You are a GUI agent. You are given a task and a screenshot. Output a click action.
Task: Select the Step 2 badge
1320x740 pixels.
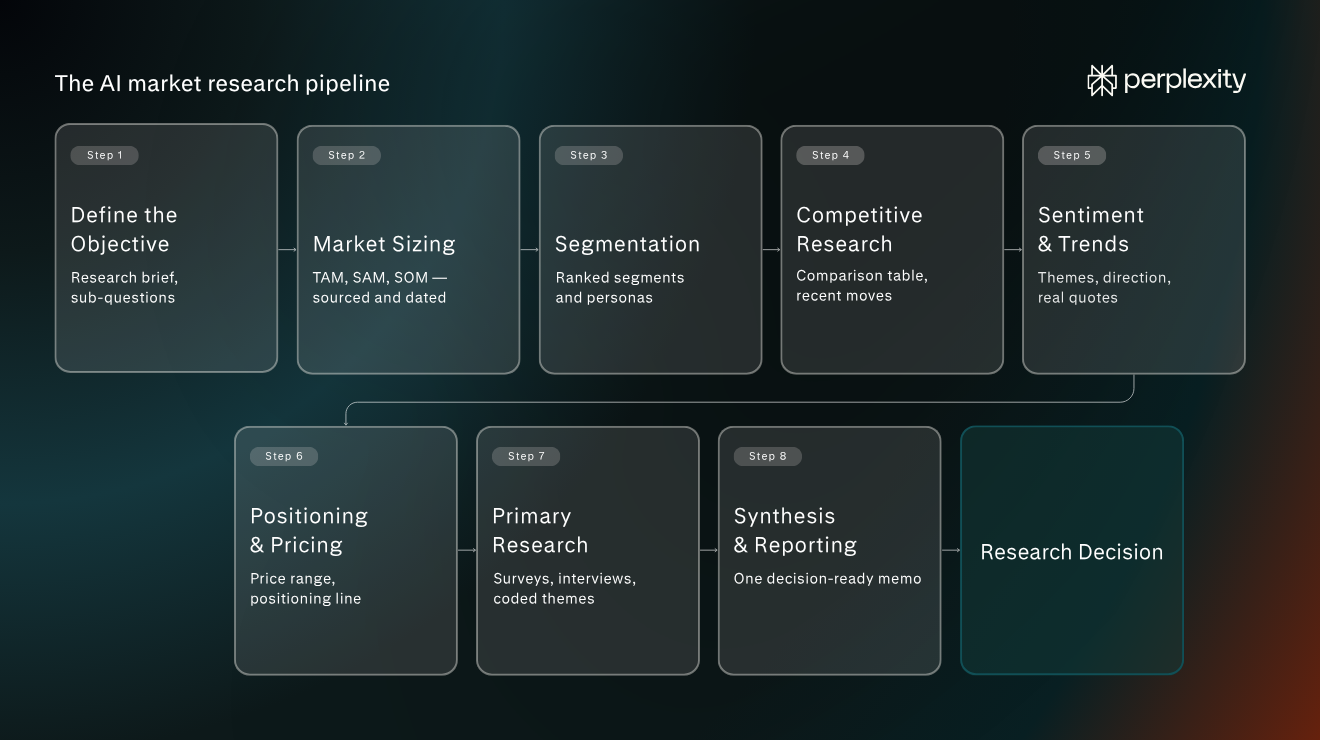[346, 155]
